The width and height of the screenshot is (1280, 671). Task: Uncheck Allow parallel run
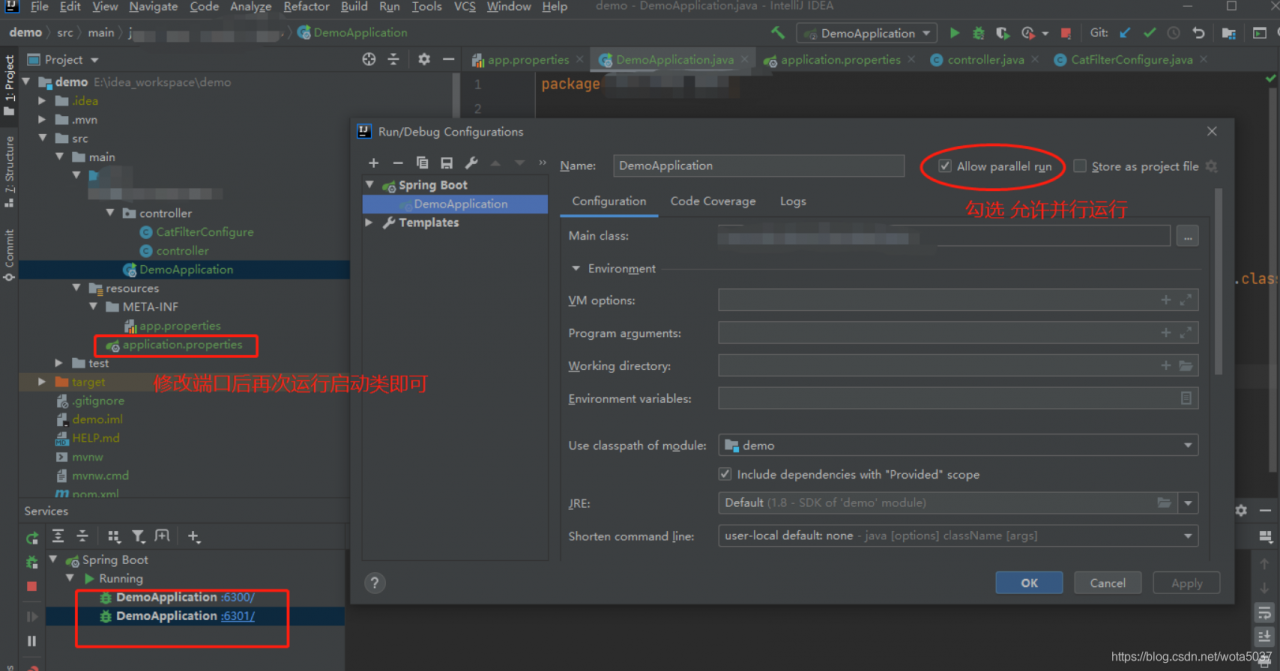945,166
